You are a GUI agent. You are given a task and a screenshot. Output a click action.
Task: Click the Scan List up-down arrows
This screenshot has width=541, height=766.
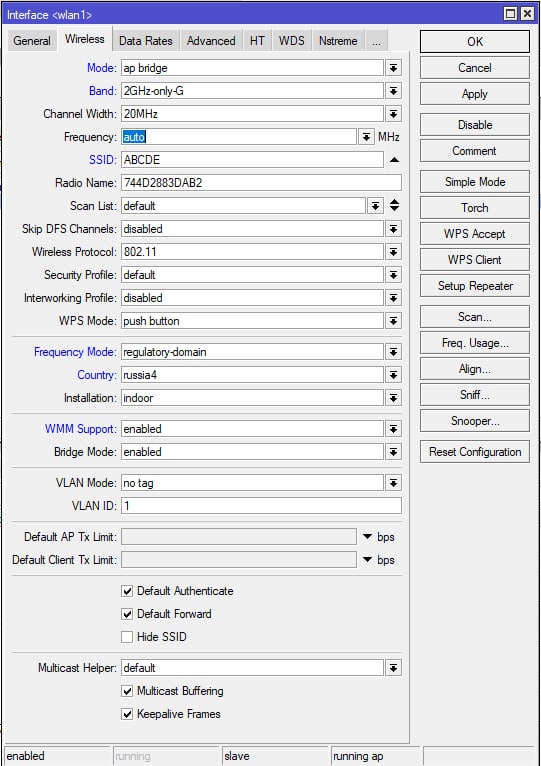394,206
